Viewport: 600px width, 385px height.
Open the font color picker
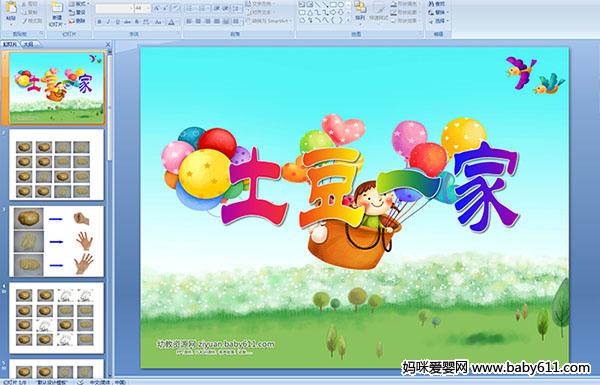(172, 22)
